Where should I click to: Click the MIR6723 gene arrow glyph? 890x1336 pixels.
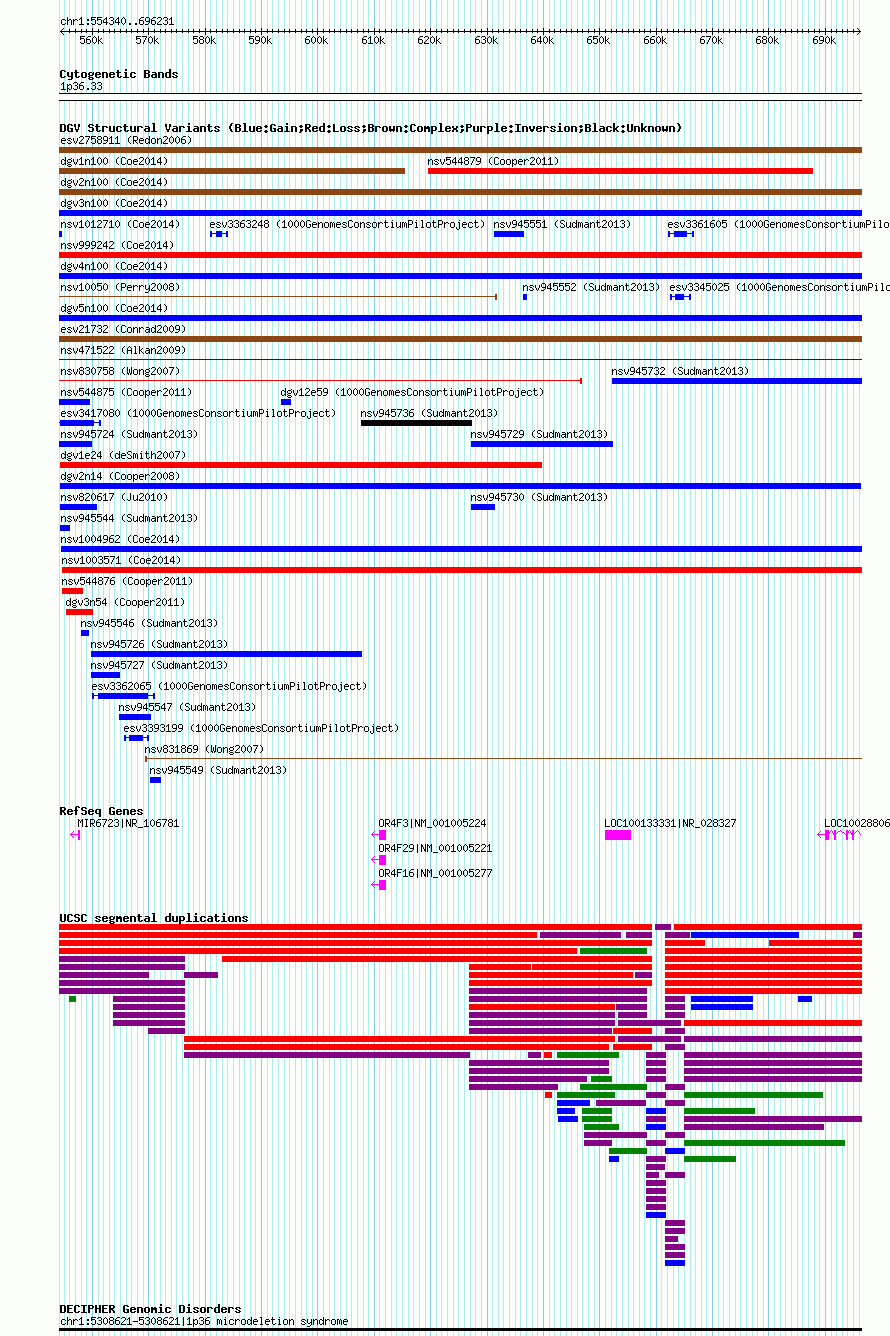click(75, 835)
